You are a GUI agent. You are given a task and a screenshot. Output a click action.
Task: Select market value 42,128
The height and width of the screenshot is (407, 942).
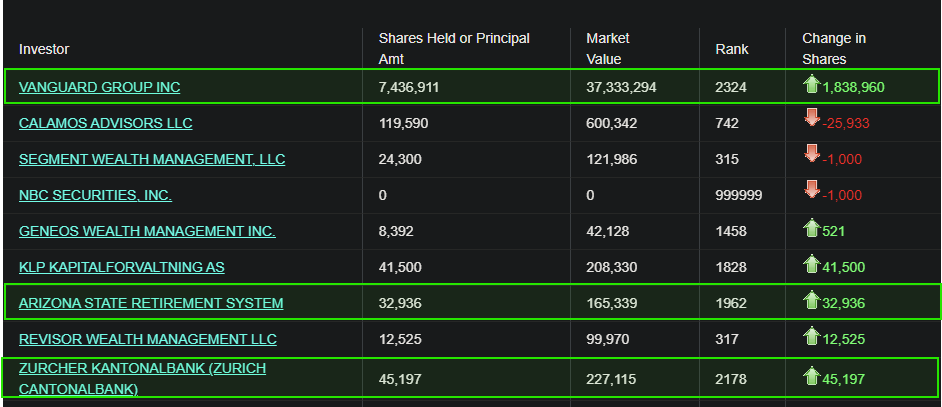tap(608, 232)
